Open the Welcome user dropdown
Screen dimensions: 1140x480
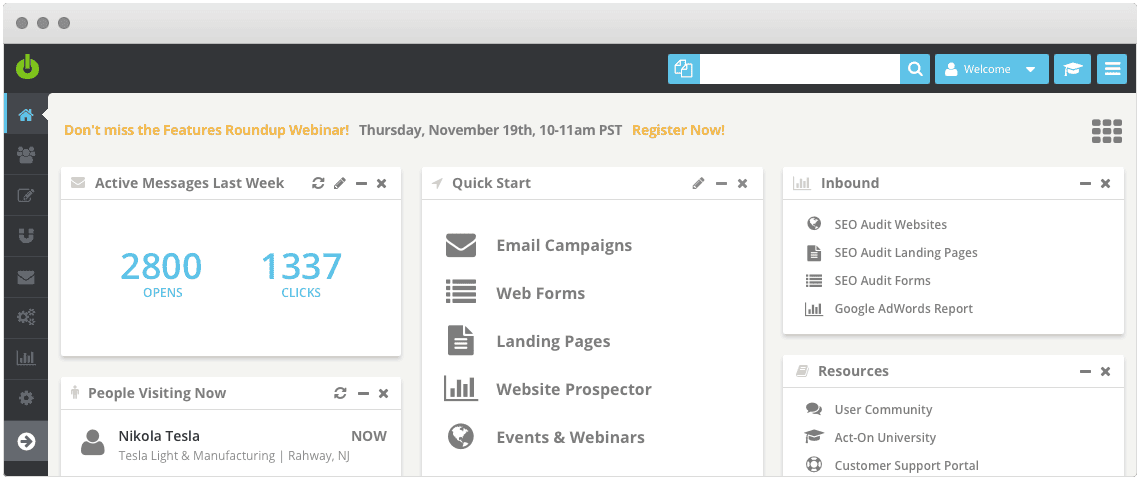(x=991, y=69)
